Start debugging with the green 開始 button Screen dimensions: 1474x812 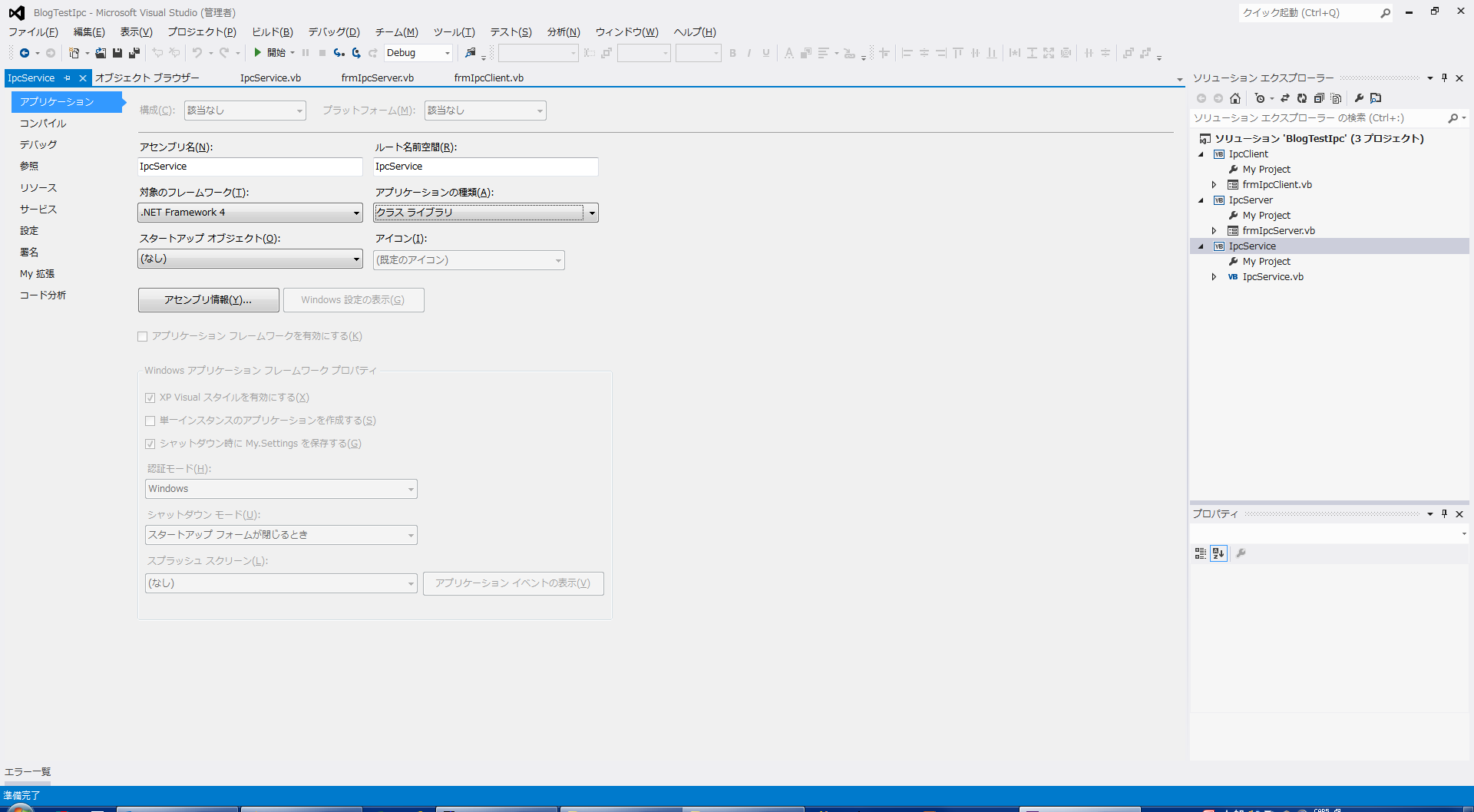(x=270, y=53)
